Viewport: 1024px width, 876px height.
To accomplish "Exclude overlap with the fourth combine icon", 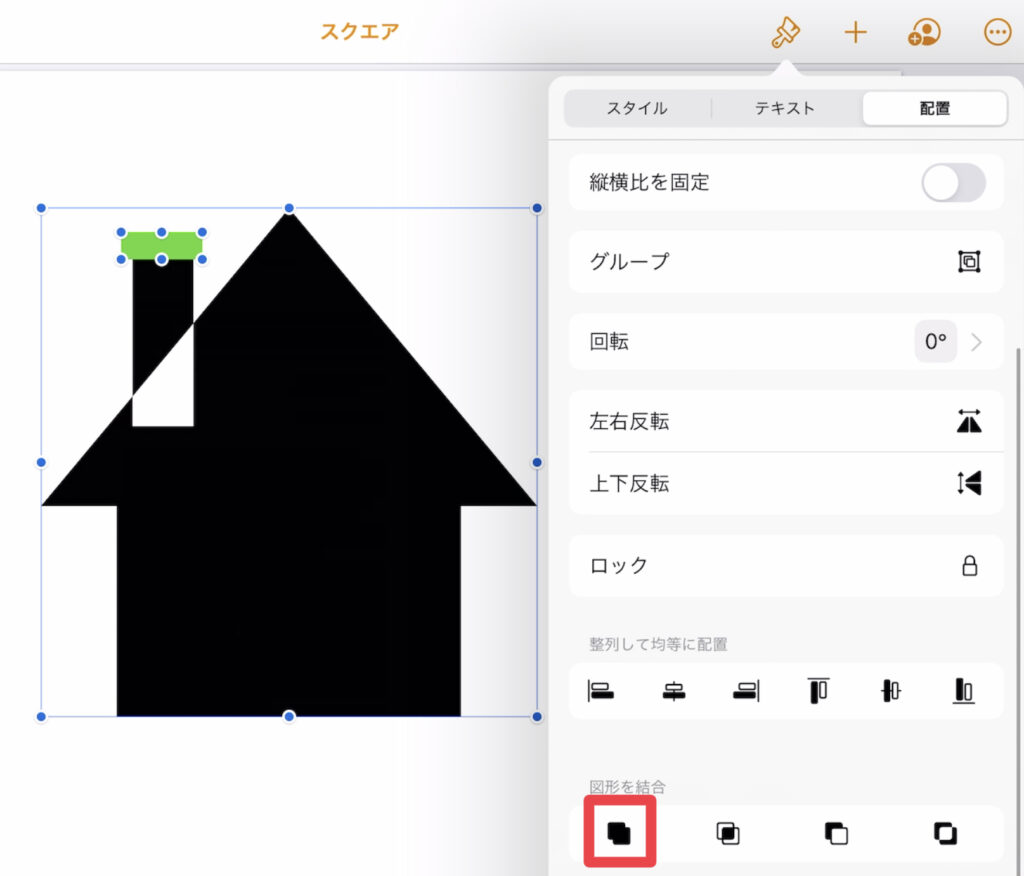I will pos(945,834).
